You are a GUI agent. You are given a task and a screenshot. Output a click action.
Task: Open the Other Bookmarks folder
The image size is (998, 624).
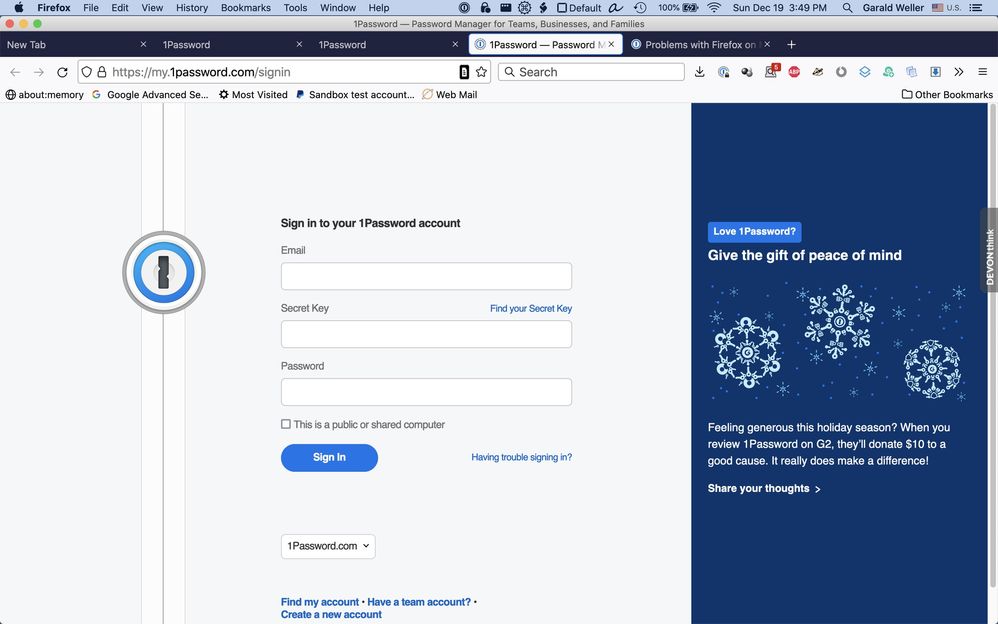pyautogui.click(x=947, y=95)
